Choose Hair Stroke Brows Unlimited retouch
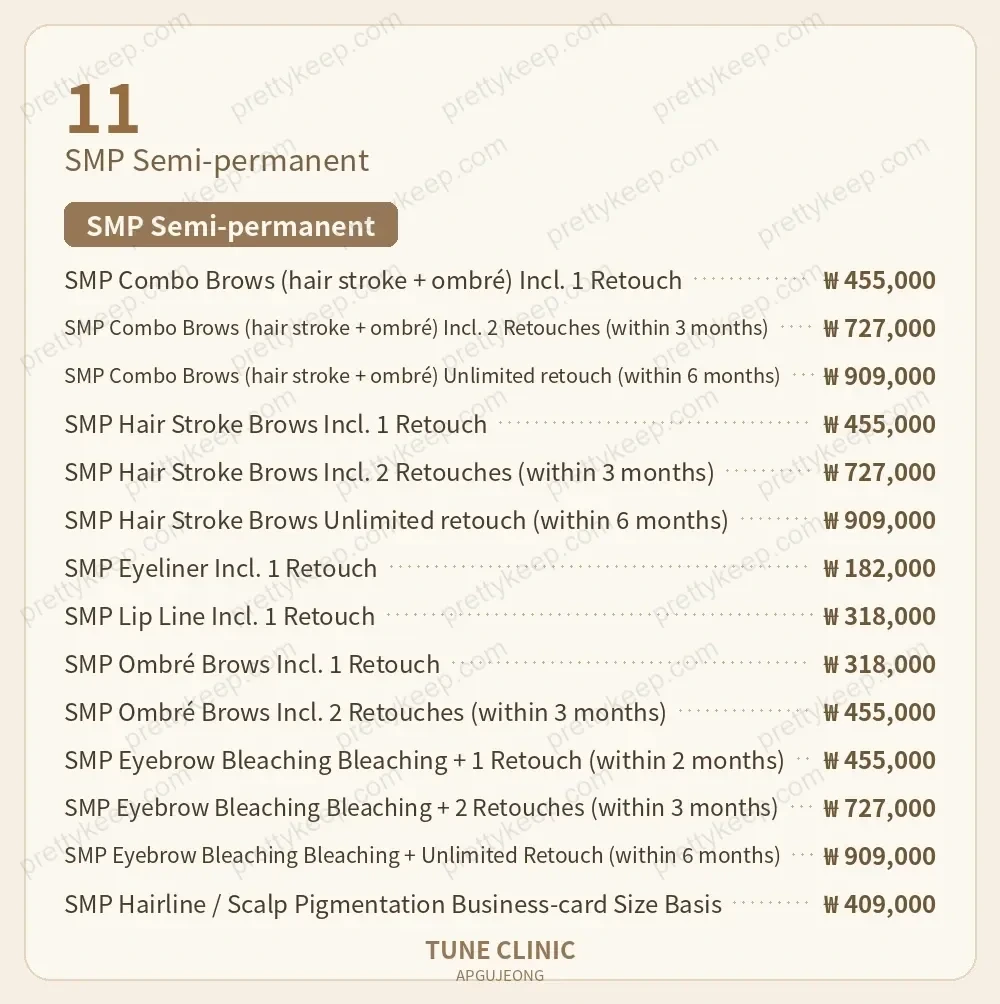The width and height of the screenshot is (1000, 1004). point(499,520)
